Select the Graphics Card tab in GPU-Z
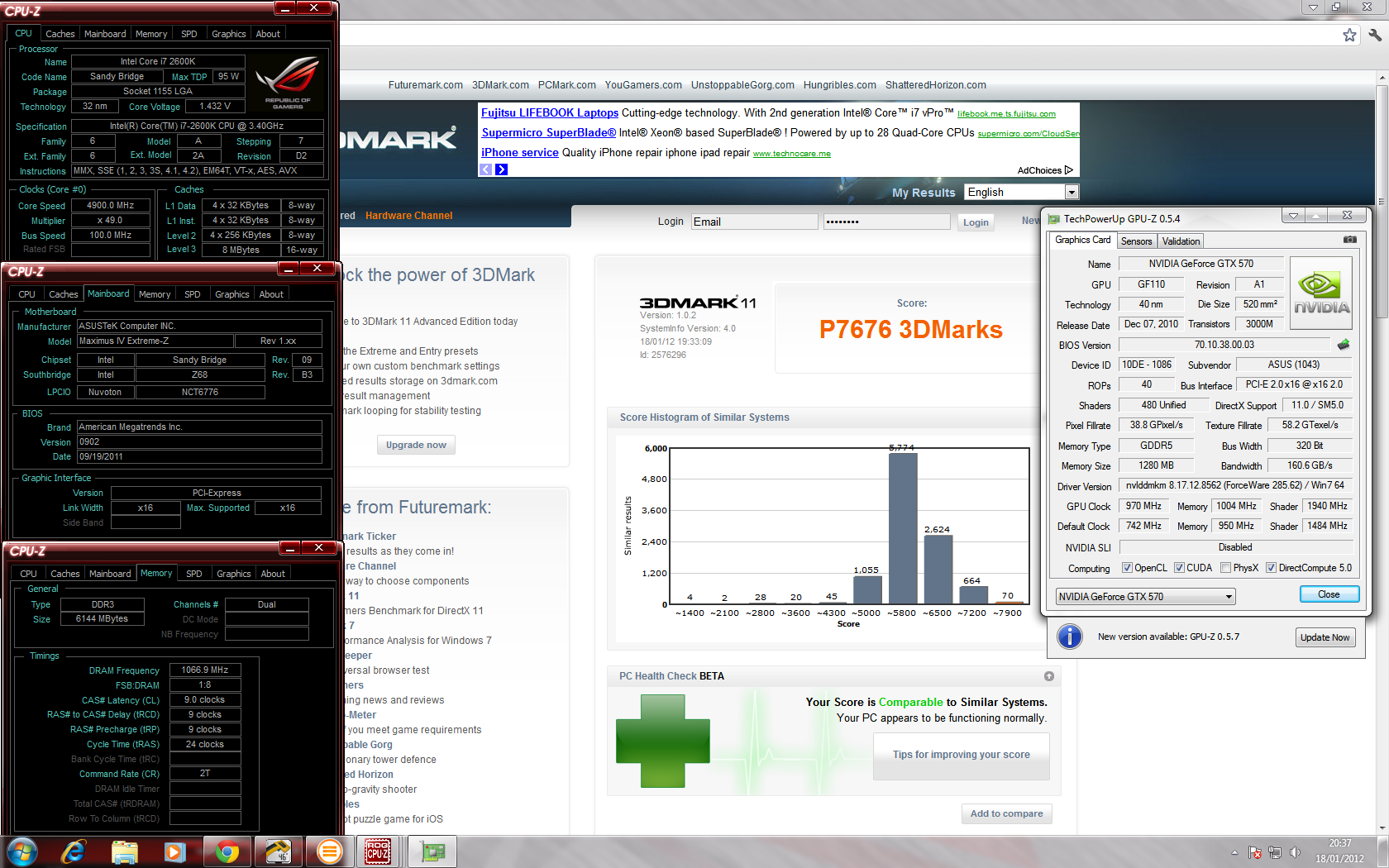Image resolution: width=1389 pixels, height=868 pixels. click(1082, 240)
